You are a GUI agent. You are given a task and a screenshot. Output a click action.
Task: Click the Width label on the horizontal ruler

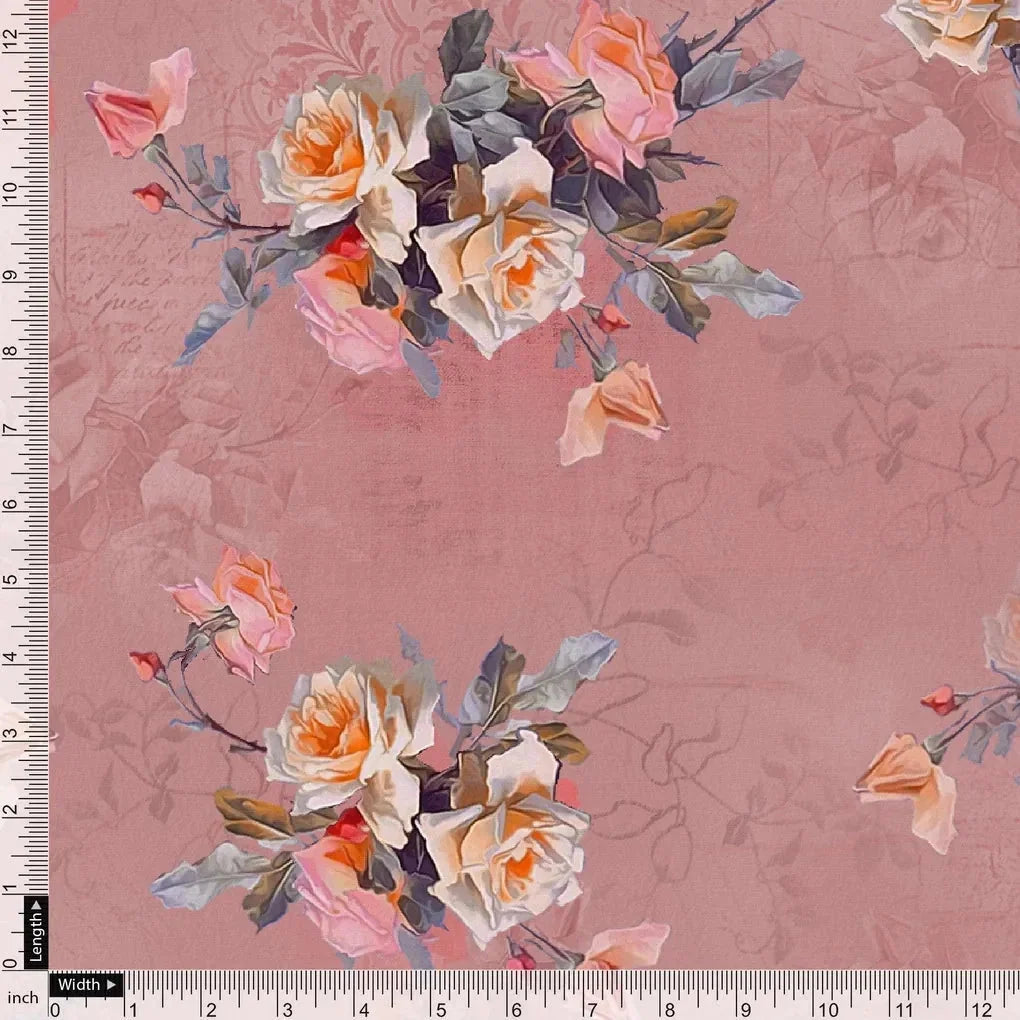(80, 985)
